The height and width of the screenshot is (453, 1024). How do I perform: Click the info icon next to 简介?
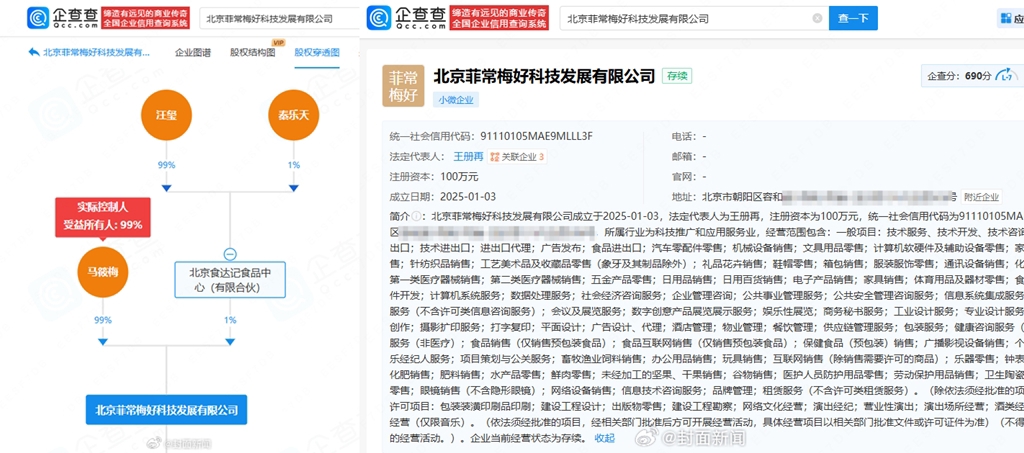click(416, 215)
